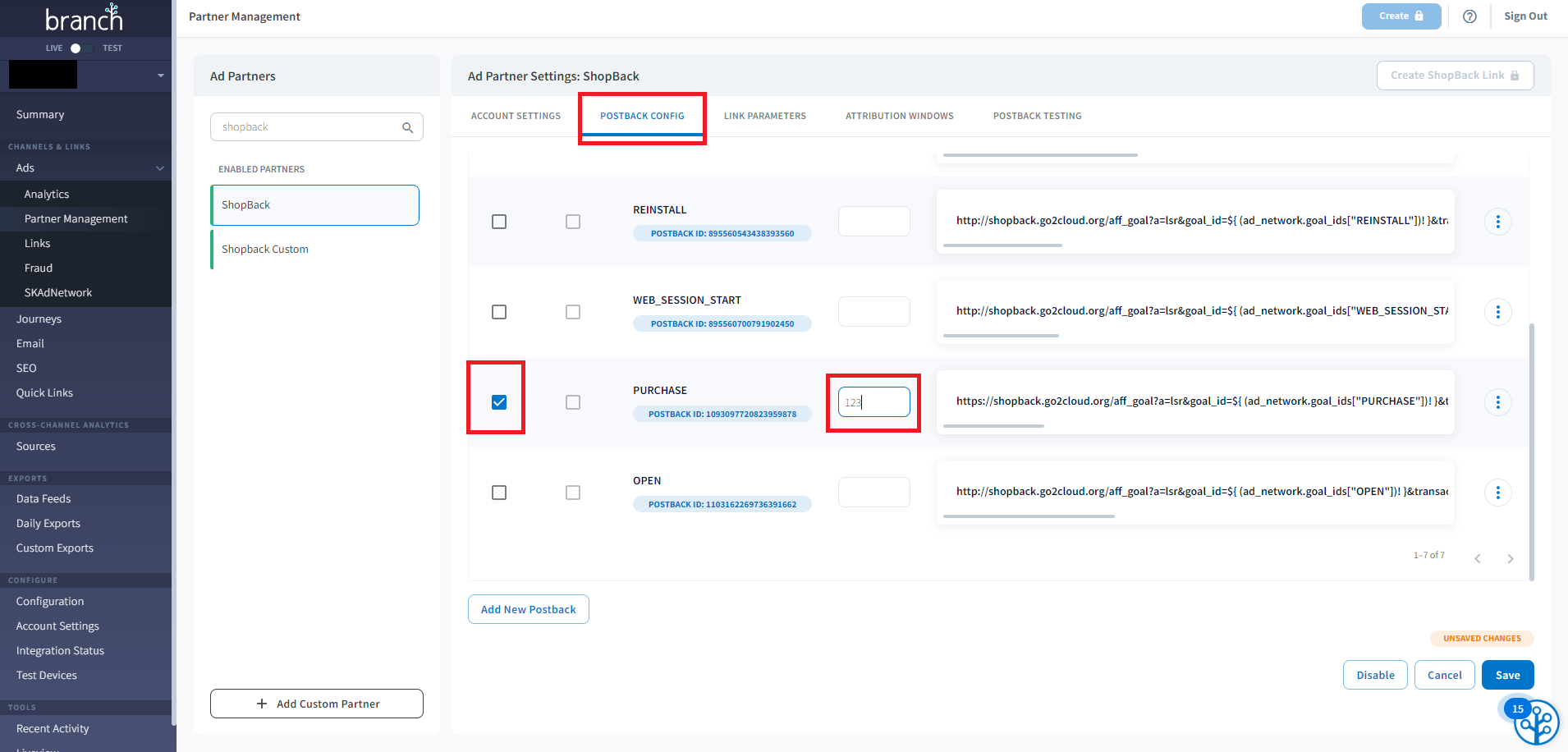Check the first WEB_SESSION_START checkbox

click(x=499, y=312)
